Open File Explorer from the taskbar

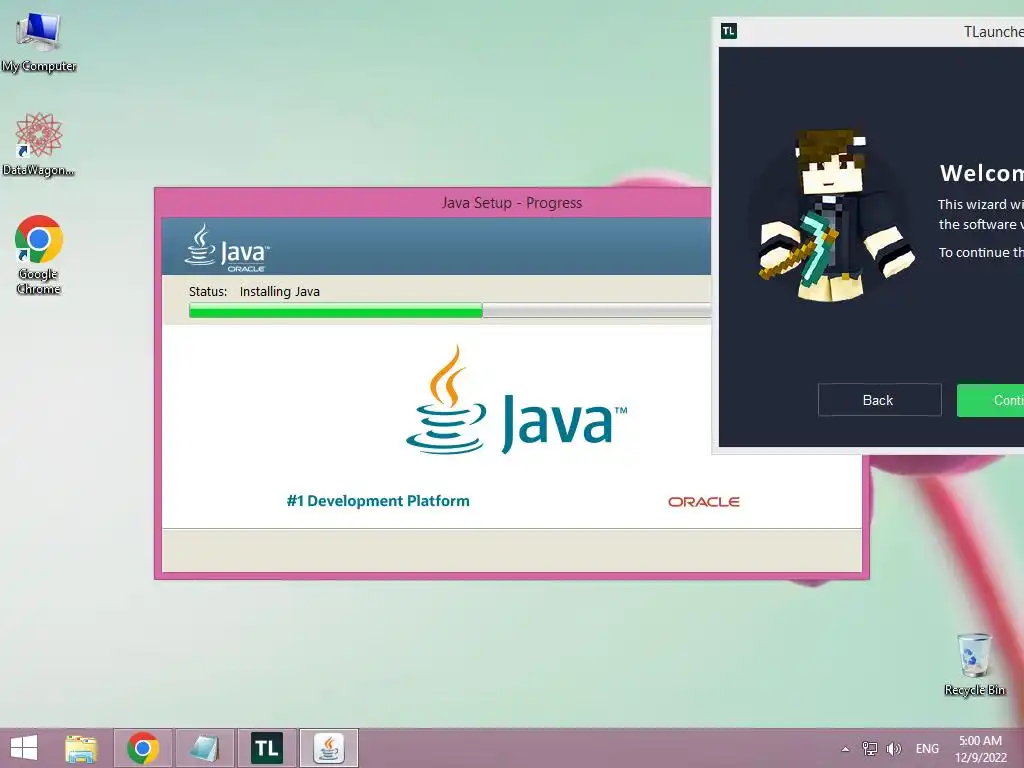pyautogui.click(x=81, y=748)
